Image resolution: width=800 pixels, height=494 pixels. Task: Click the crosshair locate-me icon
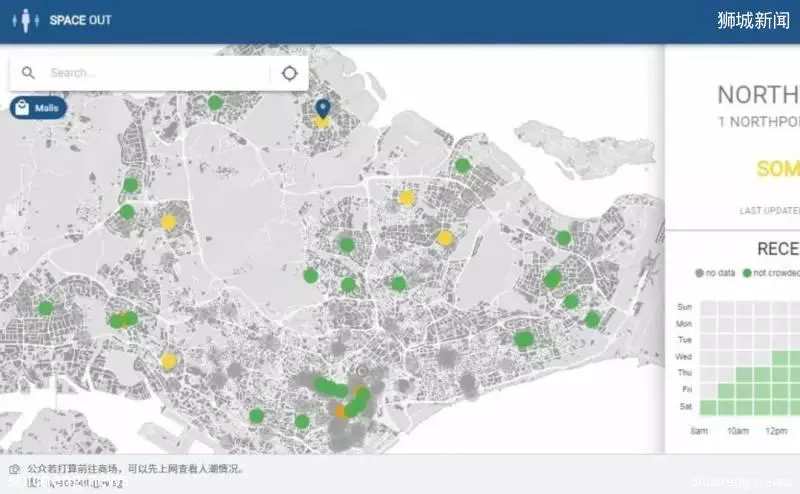coord(289,73)
